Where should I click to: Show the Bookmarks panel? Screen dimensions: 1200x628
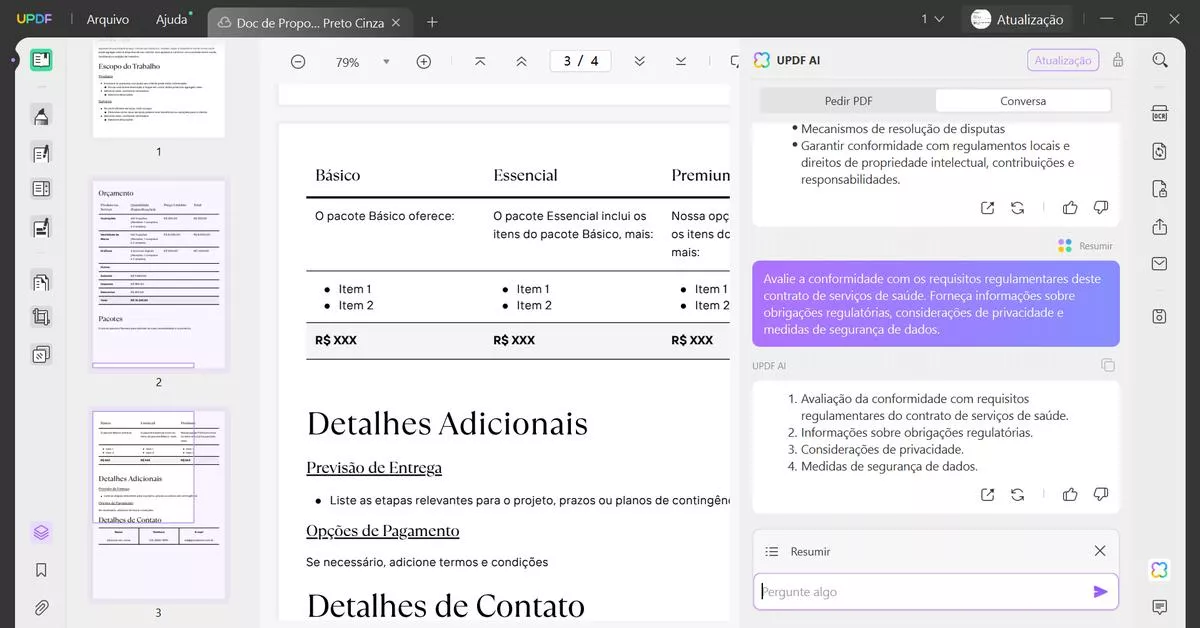coord(41,570)
